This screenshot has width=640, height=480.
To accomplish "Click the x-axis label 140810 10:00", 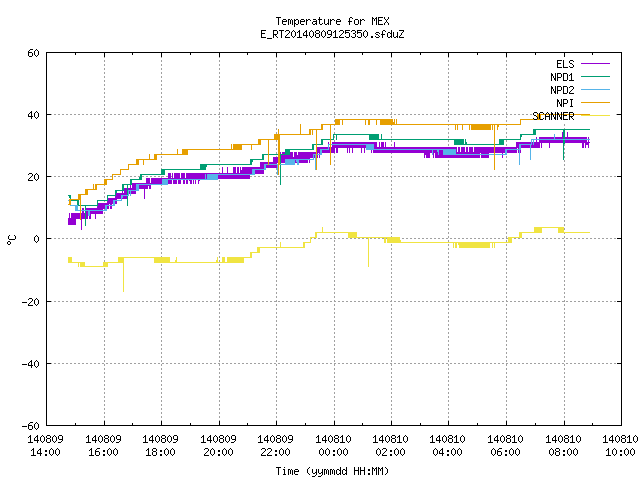I will pos(620,446).
